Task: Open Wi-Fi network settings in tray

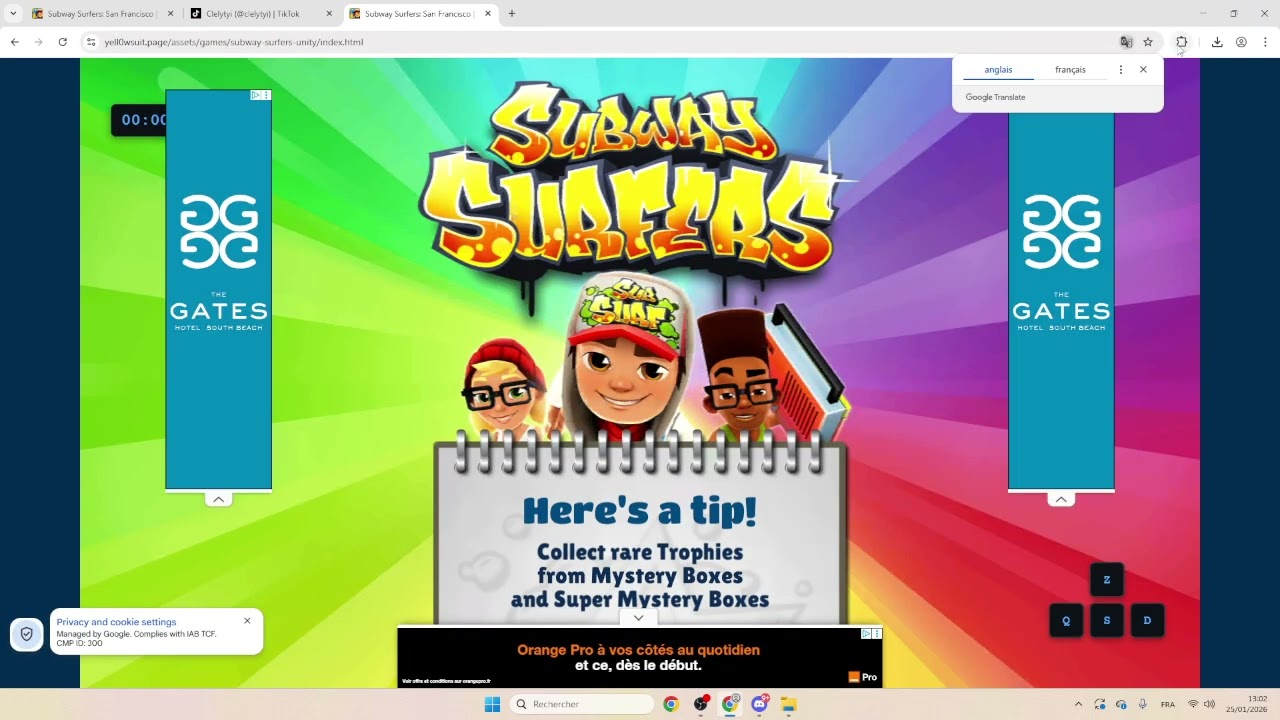Action: tap(1192, 704)
